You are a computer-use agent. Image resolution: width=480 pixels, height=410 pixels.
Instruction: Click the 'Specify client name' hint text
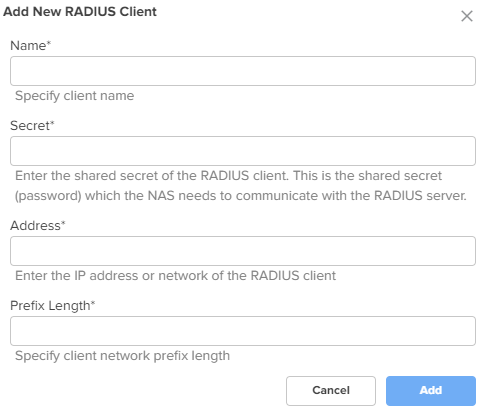pyautogui.click(x=75, y=96)
